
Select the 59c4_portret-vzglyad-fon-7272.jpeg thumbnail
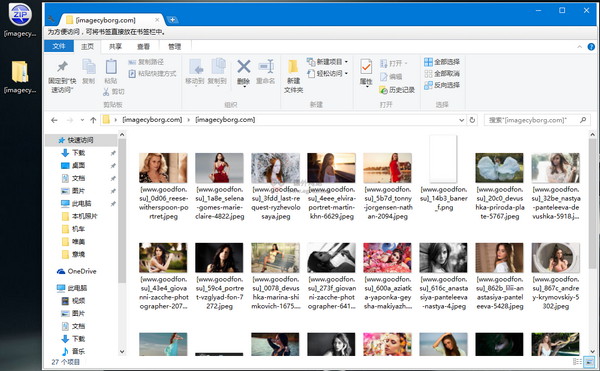click(x=219, y=257)
